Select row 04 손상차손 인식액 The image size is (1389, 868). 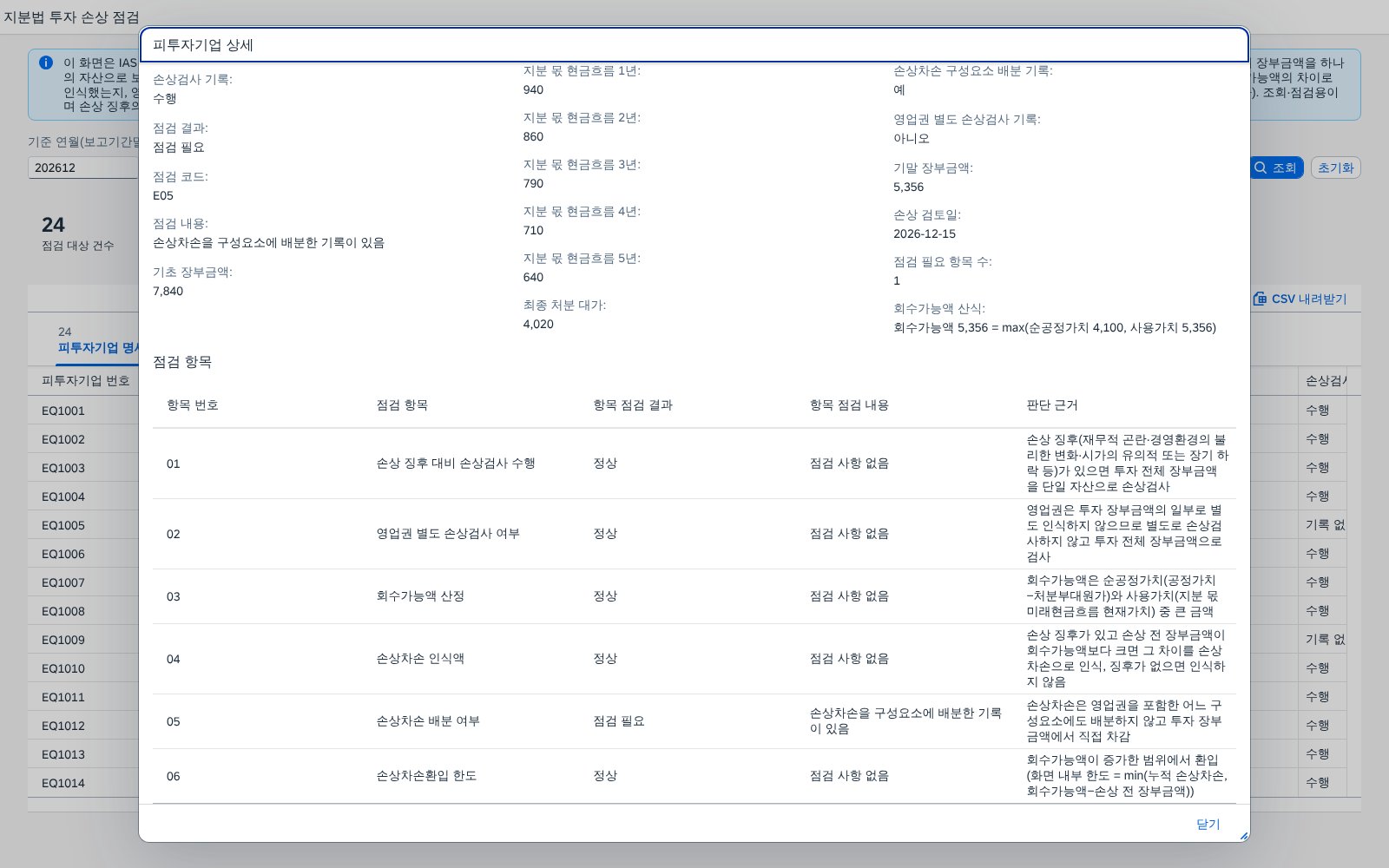coord(694,659)
